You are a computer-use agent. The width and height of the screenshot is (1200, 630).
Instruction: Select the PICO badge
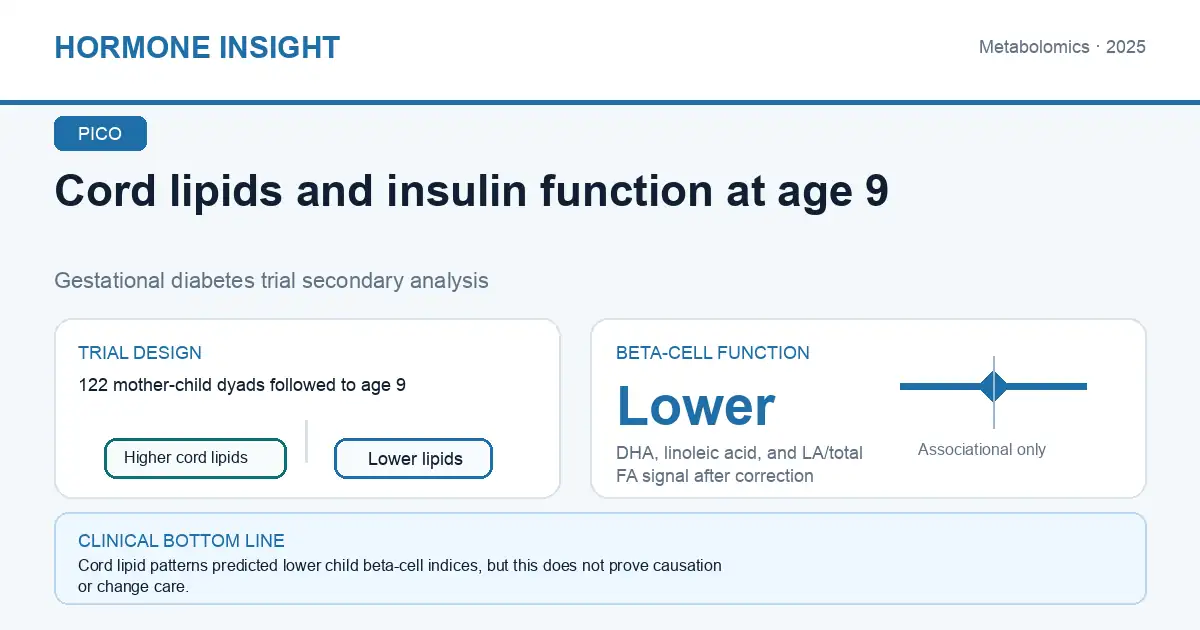point(100,134)
